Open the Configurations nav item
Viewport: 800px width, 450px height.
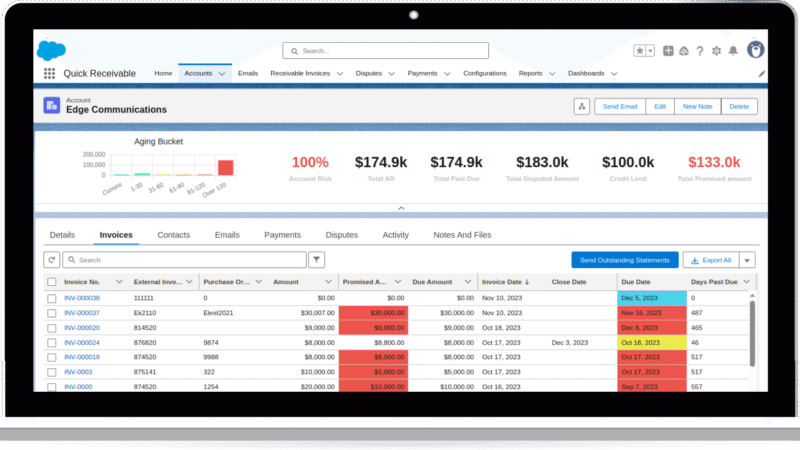tap(485, 73)
